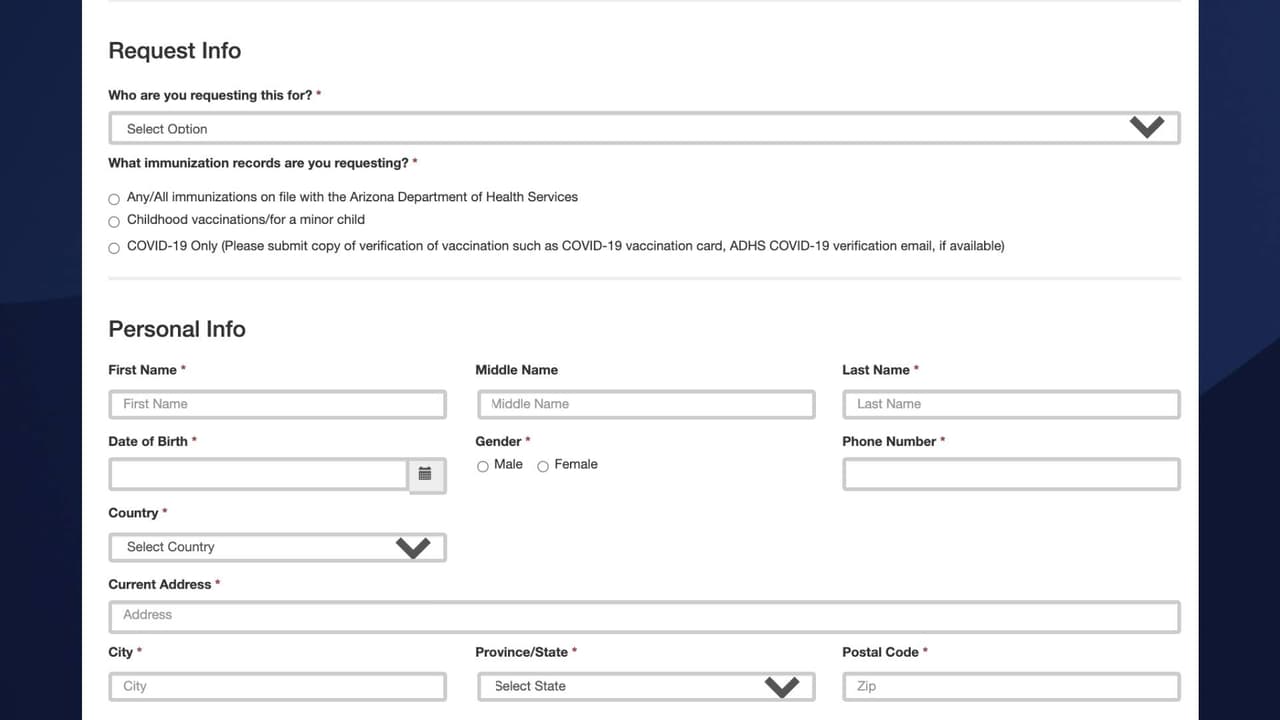Focus the Current Address field
Screen dimensions: 1280x720
[644, 616]
